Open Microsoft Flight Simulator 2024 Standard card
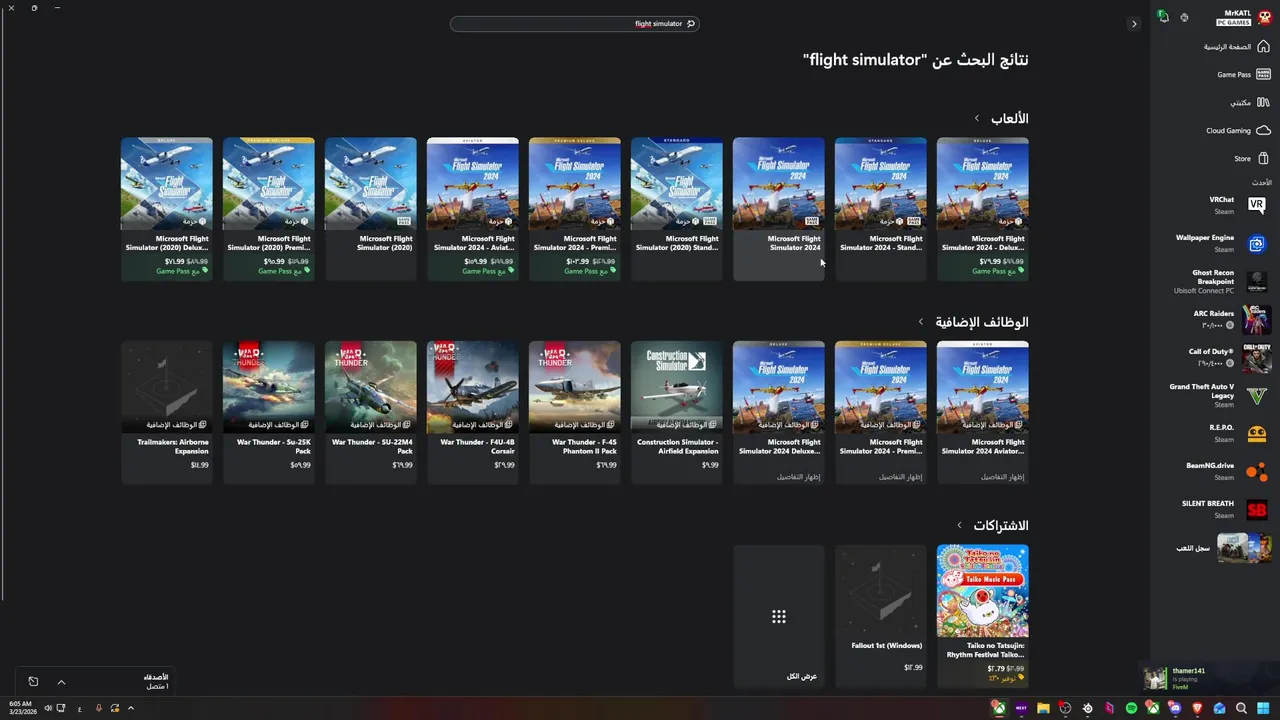This screenshot has width=1280, height=720. [881, 209]
